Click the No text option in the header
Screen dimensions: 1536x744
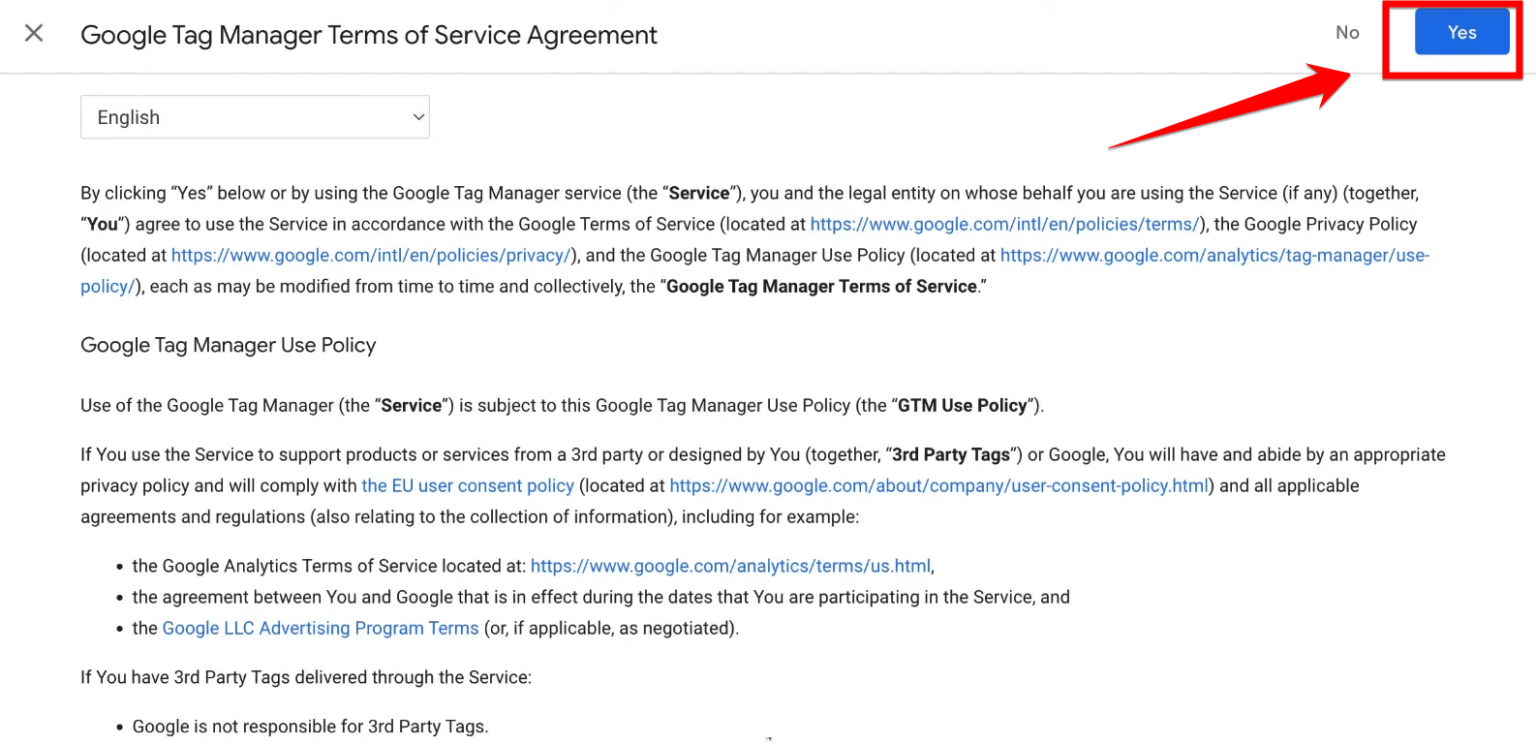click(x=1347, y=32)
